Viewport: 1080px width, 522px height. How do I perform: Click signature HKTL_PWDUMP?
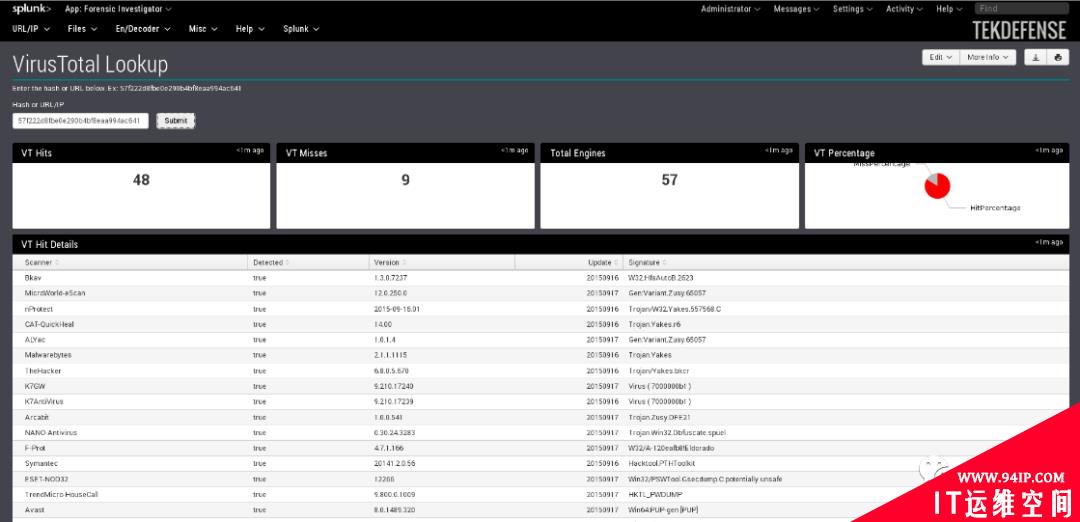655,494
